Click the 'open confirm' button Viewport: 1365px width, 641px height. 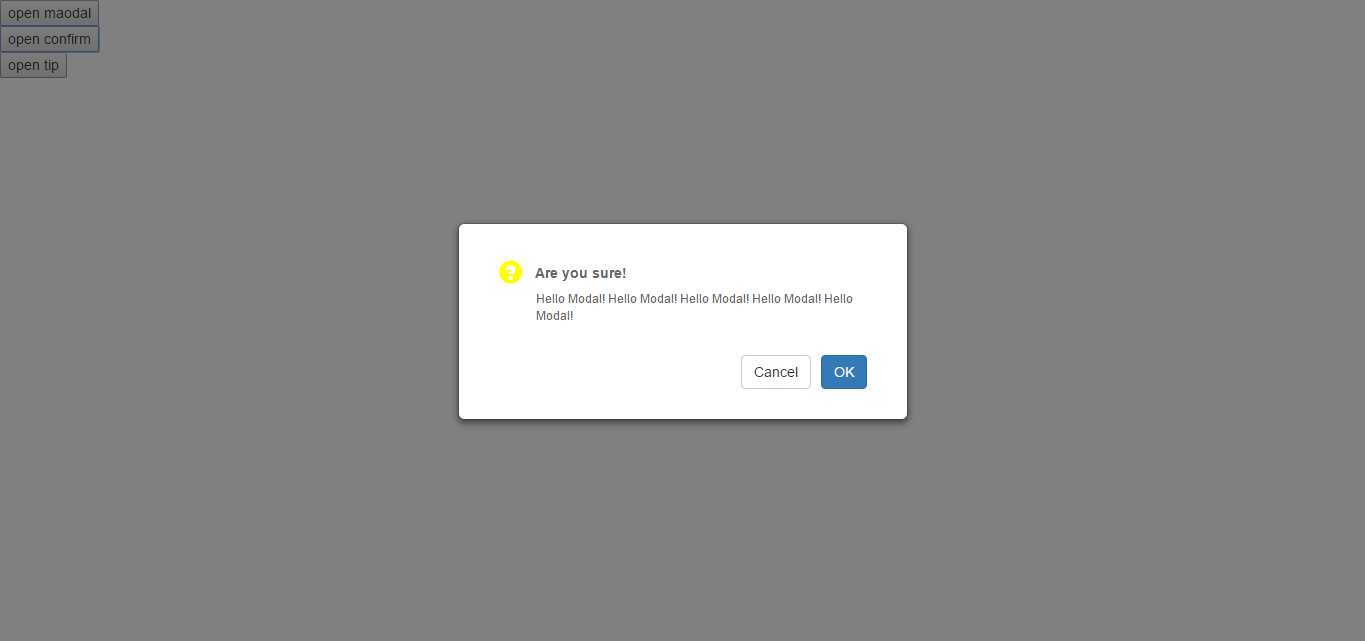click(49, 39)
